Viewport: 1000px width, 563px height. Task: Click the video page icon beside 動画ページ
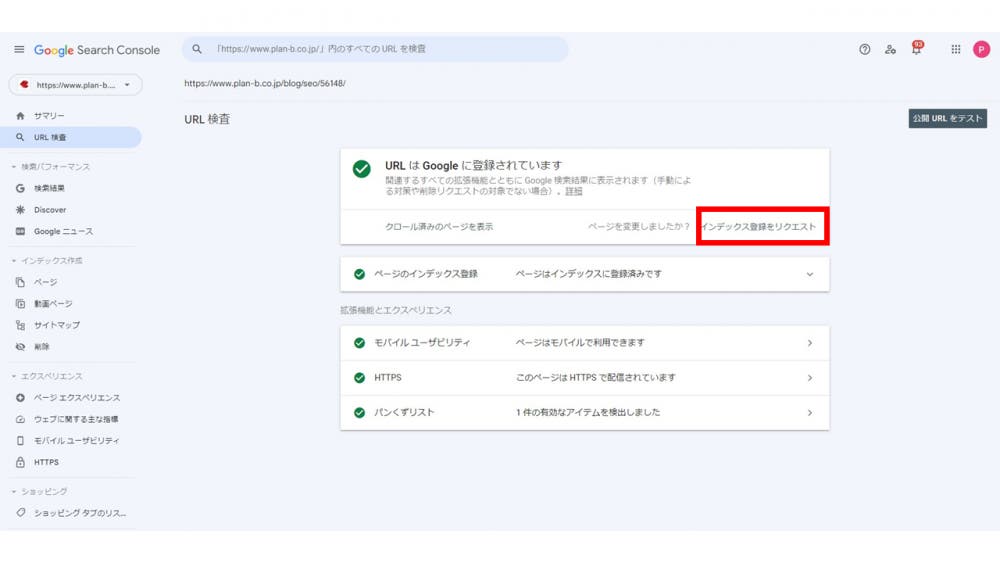[20, 303]
